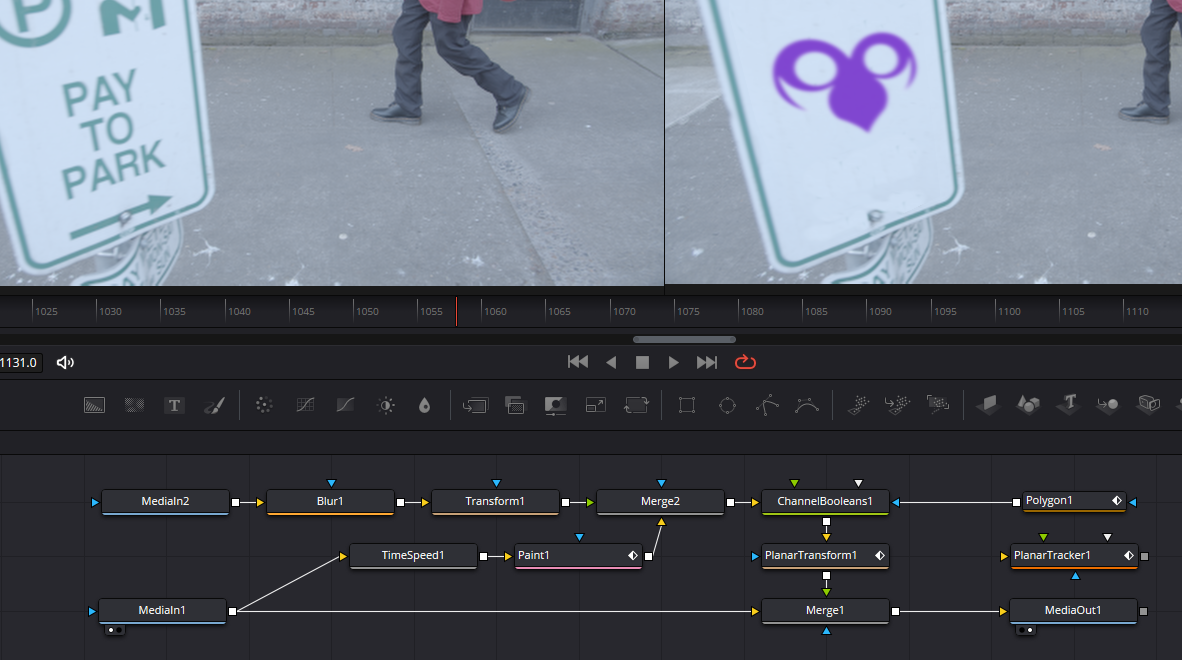Toggle viewer indicator dots under MediaIn1
The width and height of the screenshot is (1182, 660).
pyautogui.click(x=115, y=630)
